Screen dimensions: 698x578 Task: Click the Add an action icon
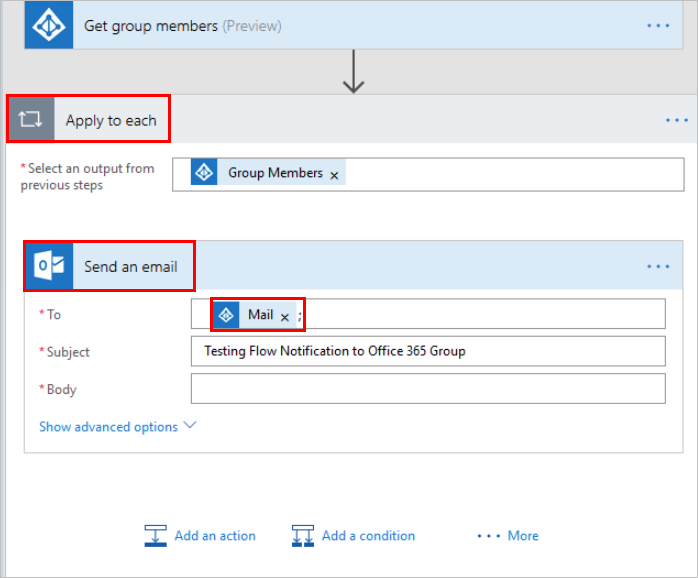click(x=155, y=536)
